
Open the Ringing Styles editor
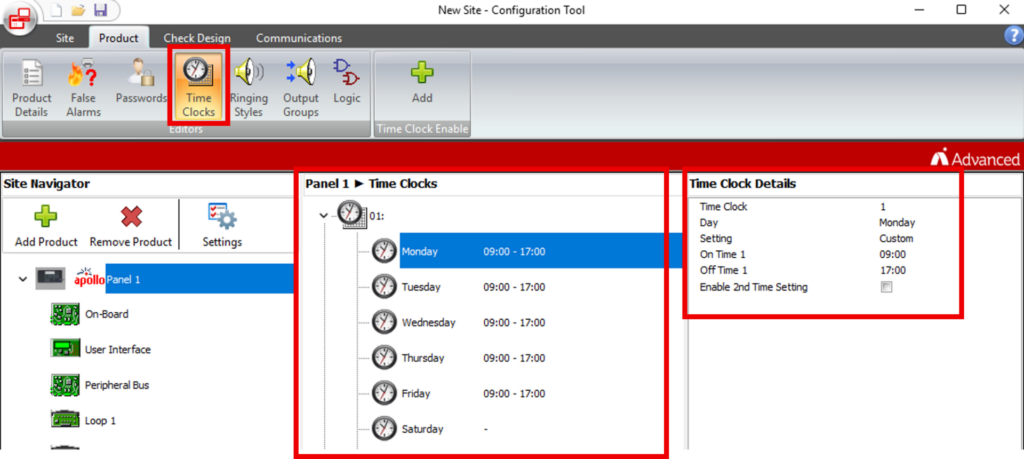(x=248, y=88)
